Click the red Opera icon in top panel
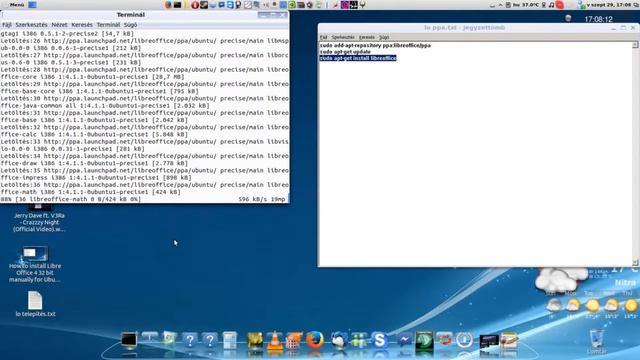640x360 pixels. click(x=195, y=5)
